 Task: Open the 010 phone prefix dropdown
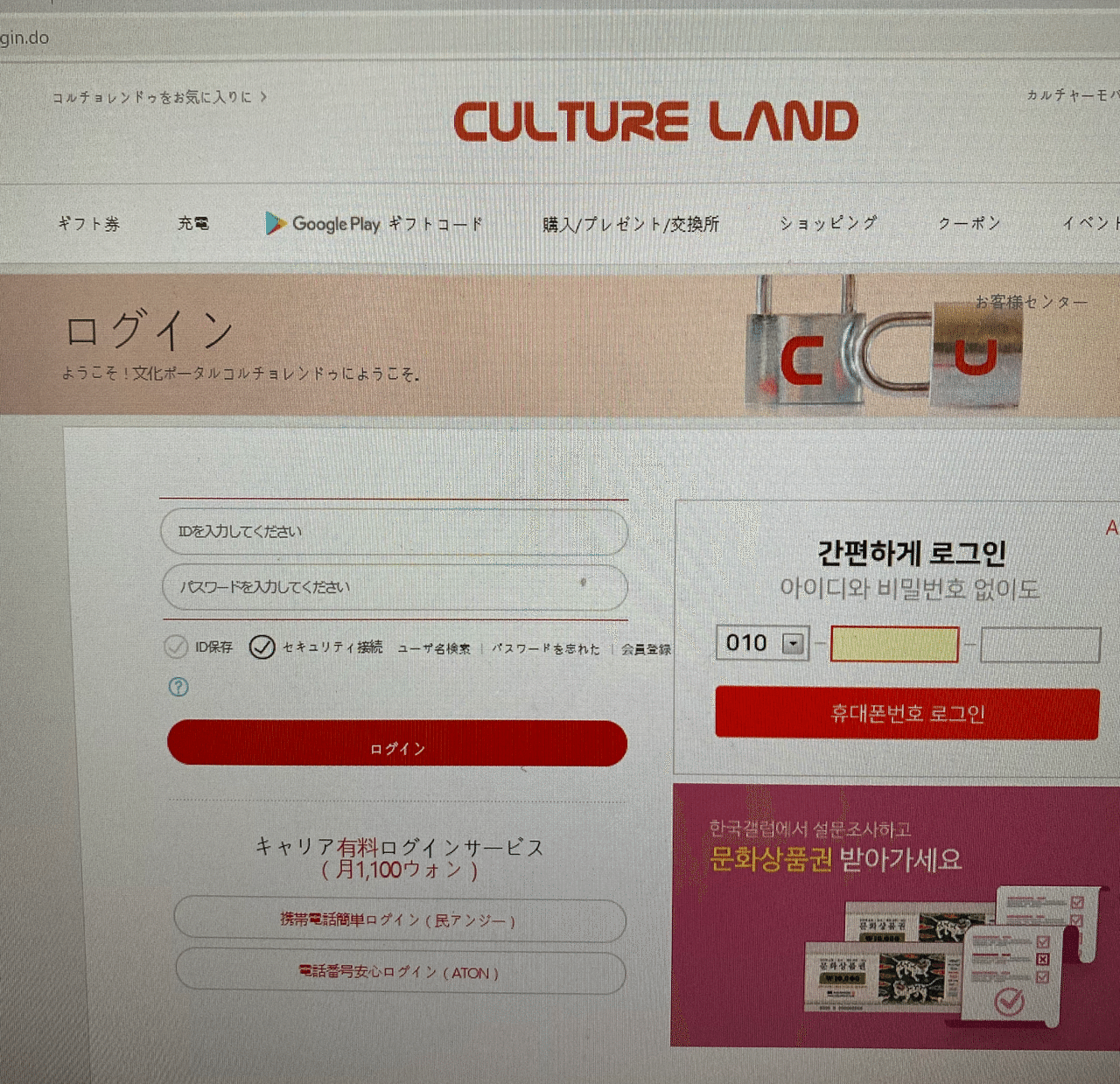762,643
